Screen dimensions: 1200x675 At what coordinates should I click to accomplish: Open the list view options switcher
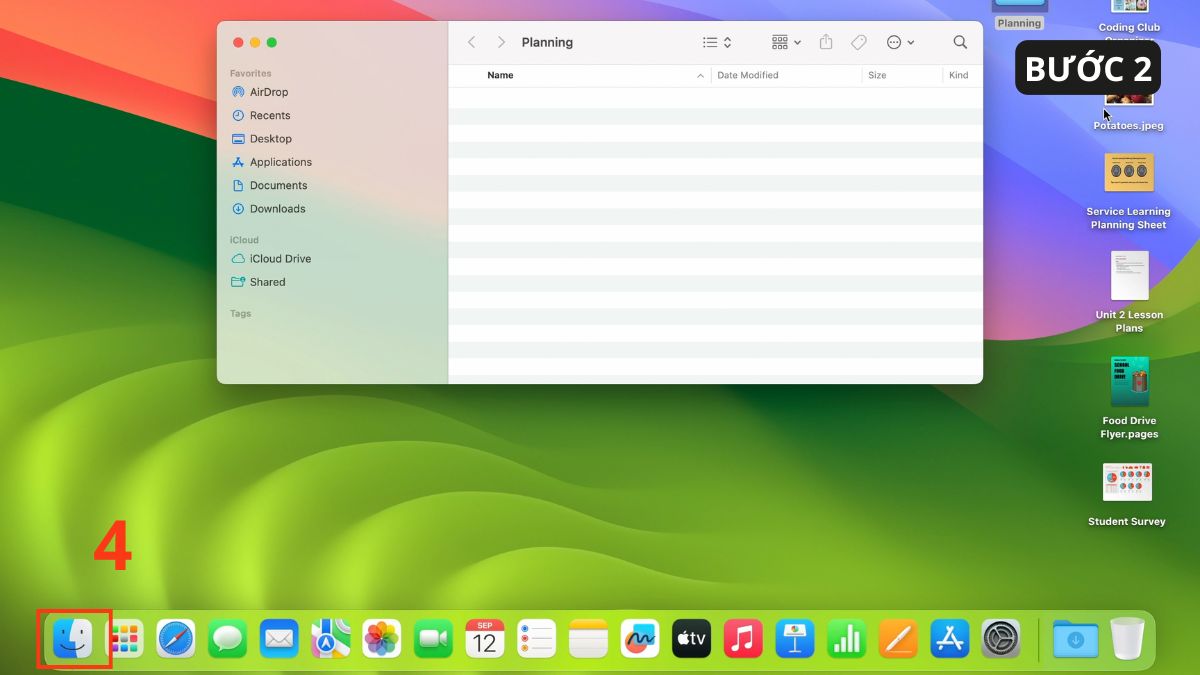[x=717, y=42]
